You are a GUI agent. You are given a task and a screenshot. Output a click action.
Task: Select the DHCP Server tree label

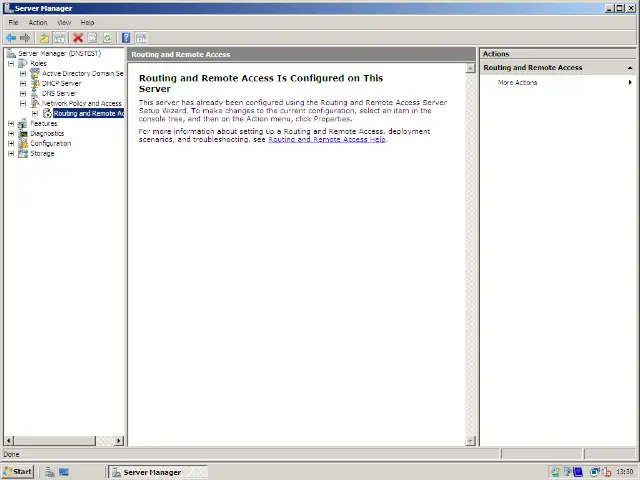coord(61,83)
